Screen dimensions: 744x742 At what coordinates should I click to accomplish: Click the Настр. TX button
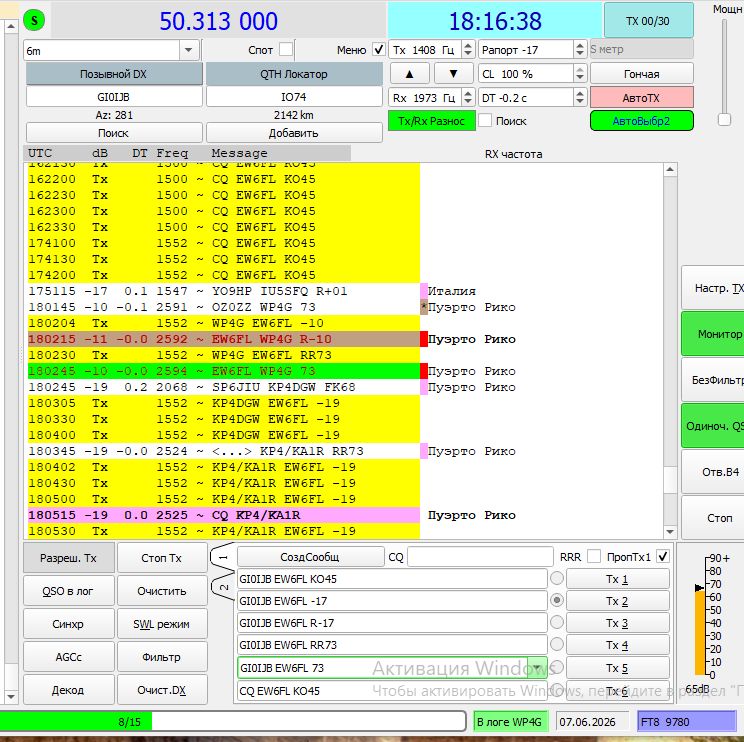713,288
